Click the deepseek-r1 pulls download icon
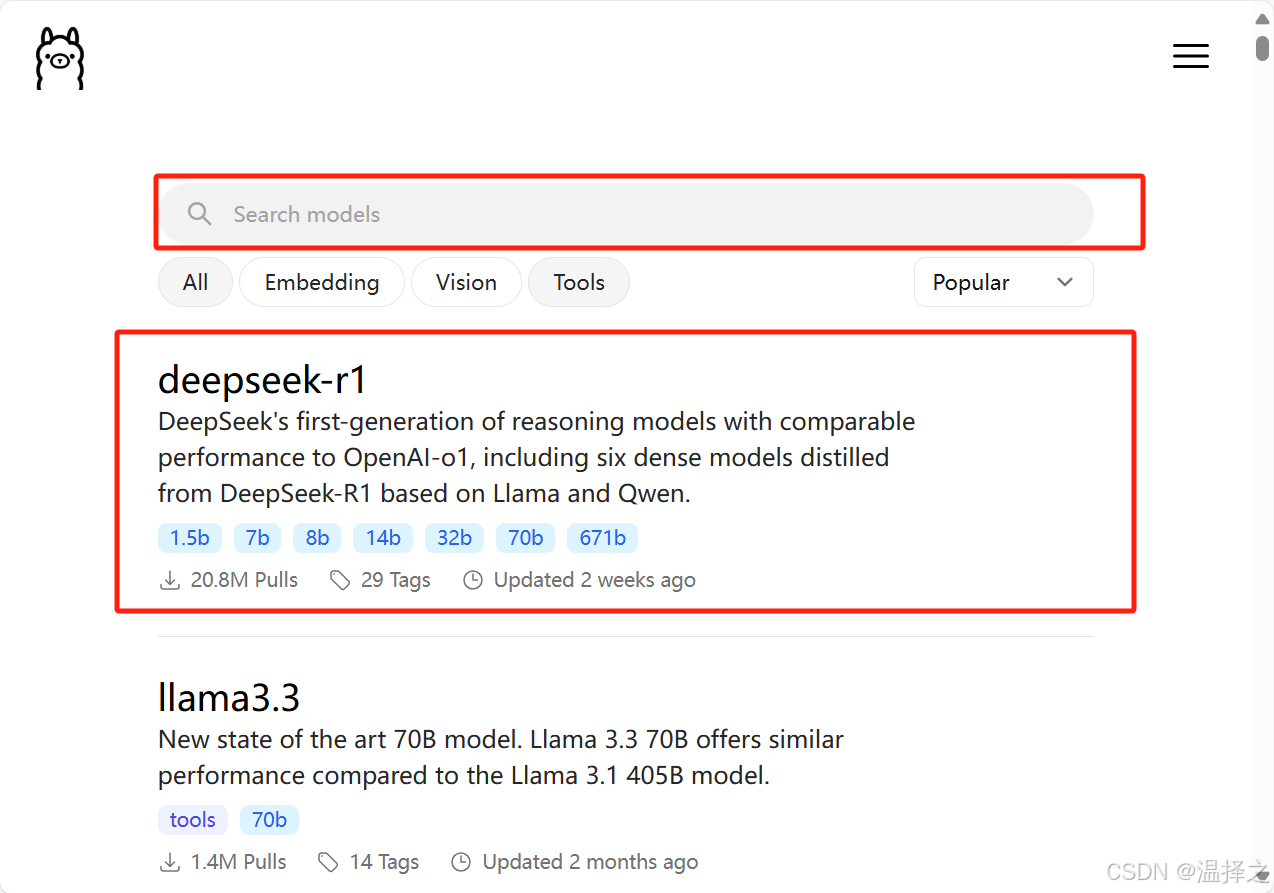Viewport: 1274px width, 893px height. point(170,580)
